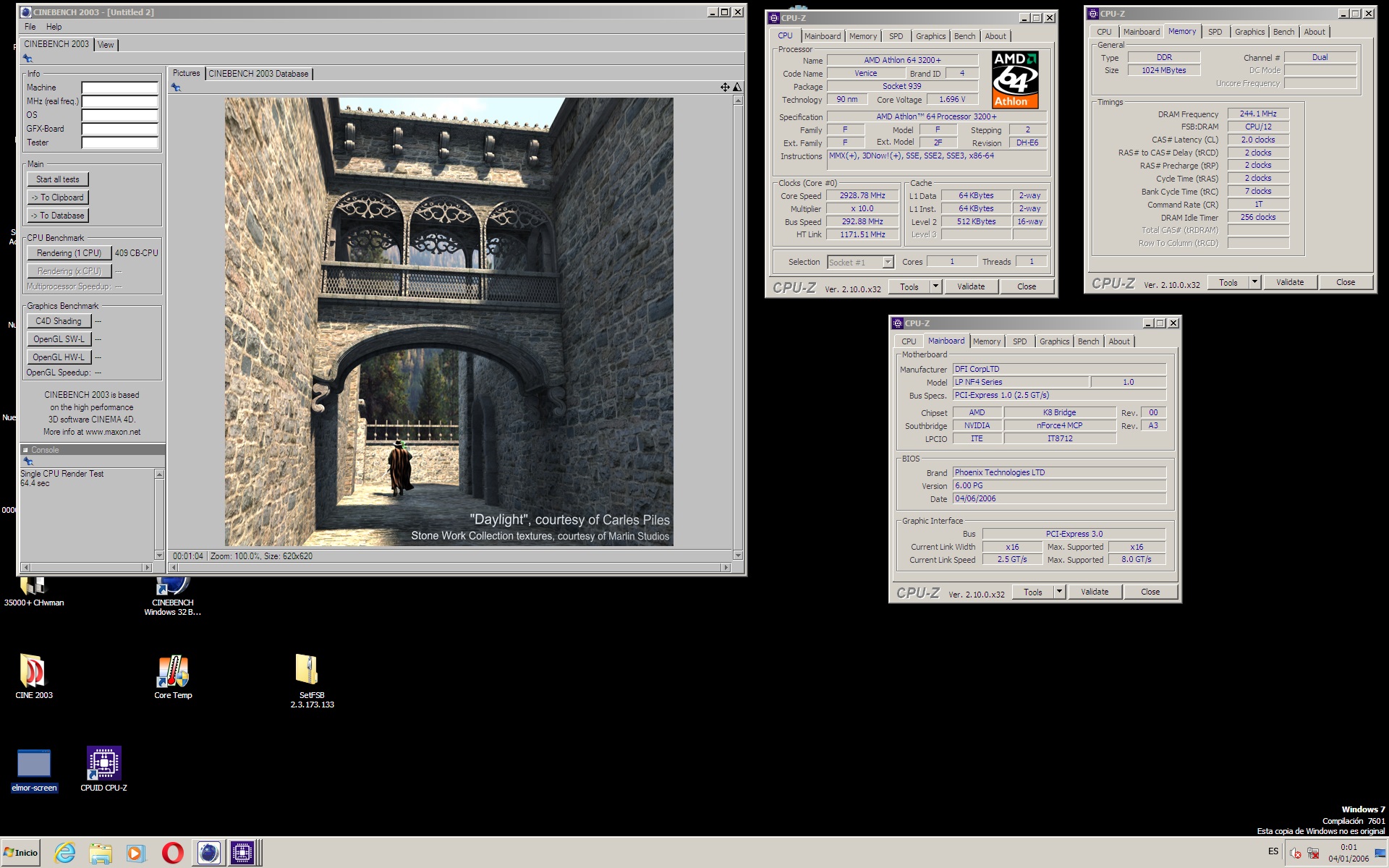
Task: Click the 244.1 MHz DRAM frequency value
Action: click(x=1258, y=114)
